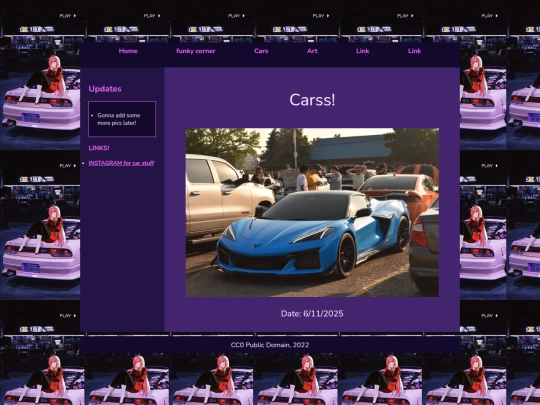The image size is (540, 405).
Task: Click the Carss! page title
Action: point(312,100)
